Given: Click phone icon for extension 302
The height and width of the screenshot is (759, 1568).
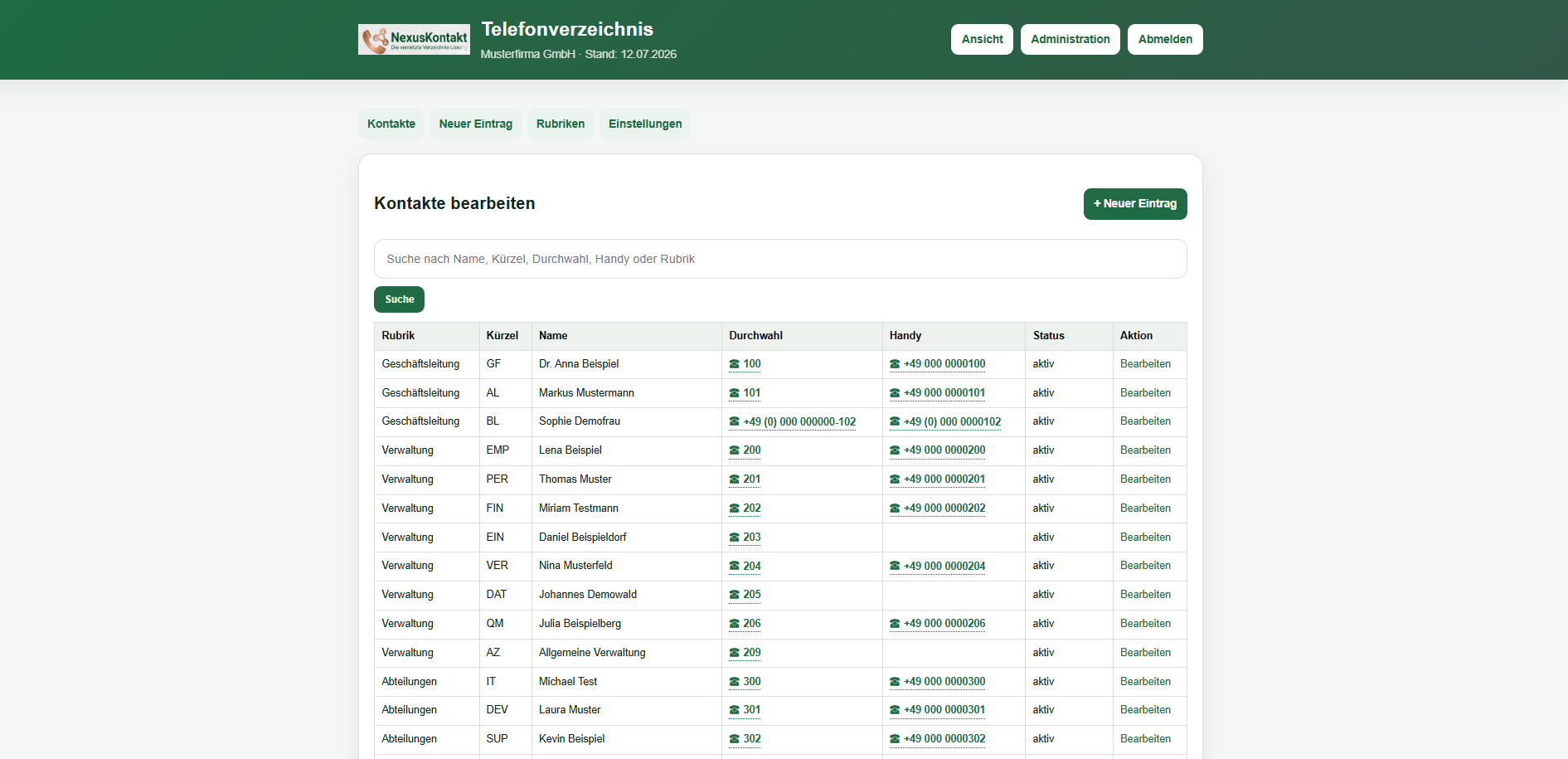Looking at the screenshot, I should (734, 739).
